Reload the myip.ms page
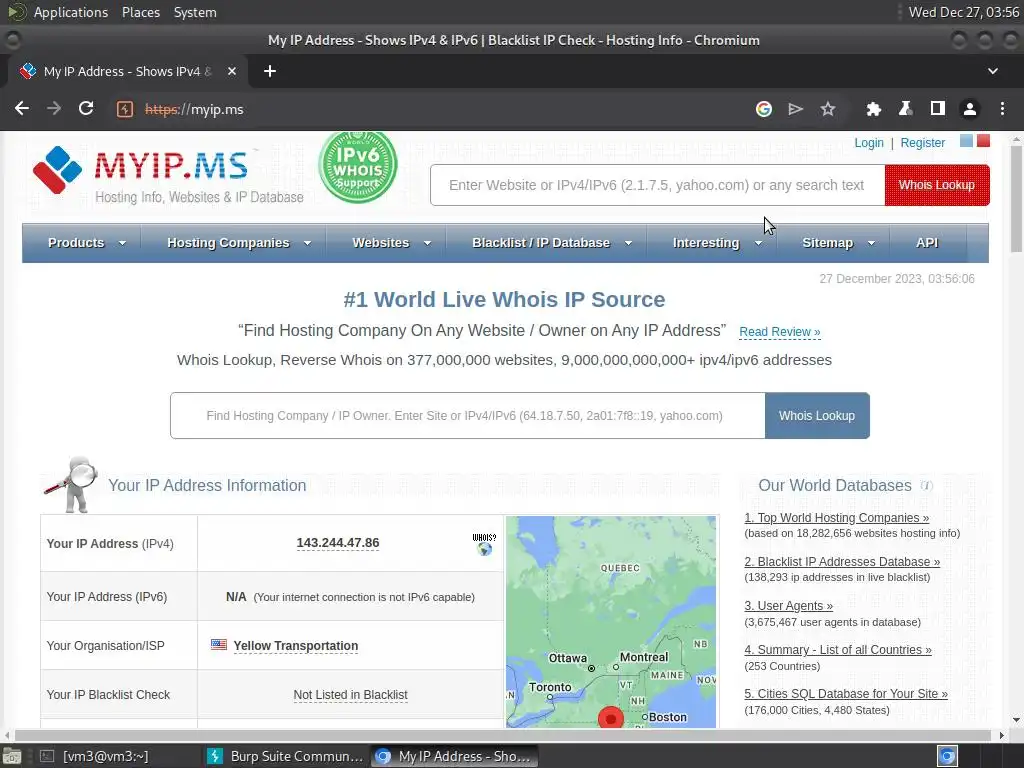 pyautogui.click(x=86, y=108)
